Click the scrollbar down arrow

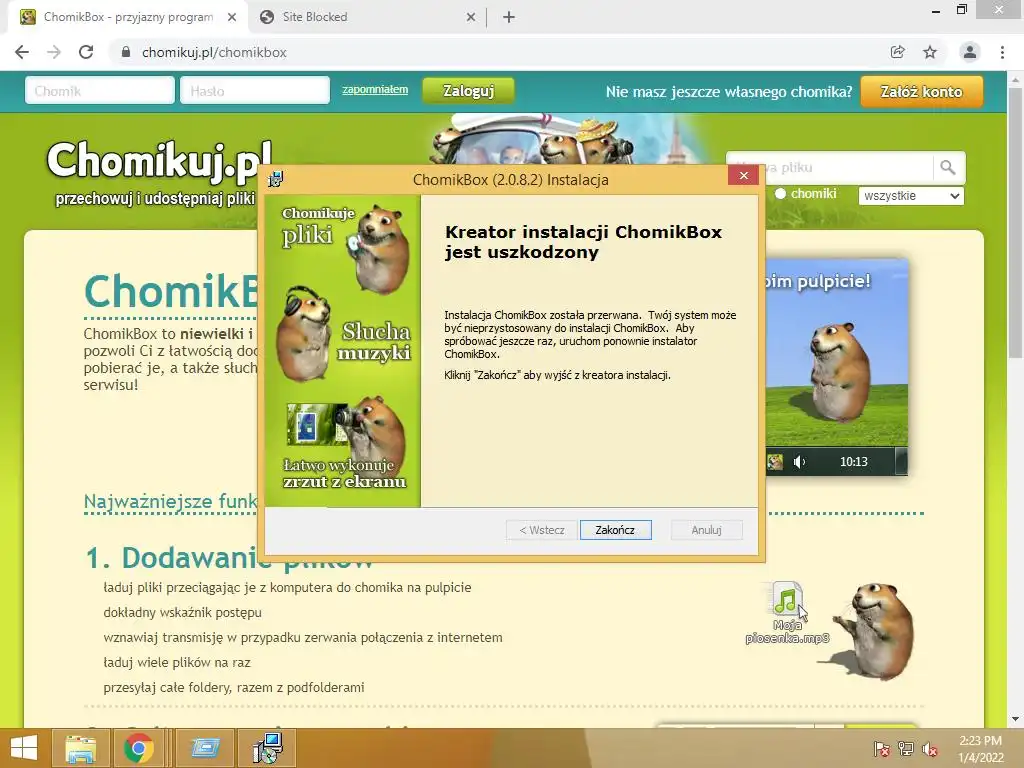1015,719
